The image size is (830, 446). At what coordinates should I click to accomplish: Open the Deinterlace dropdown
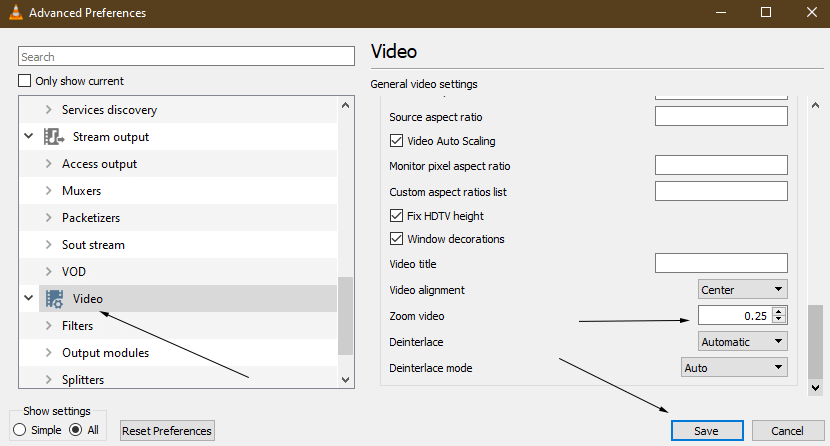click(x=742, y=341)
